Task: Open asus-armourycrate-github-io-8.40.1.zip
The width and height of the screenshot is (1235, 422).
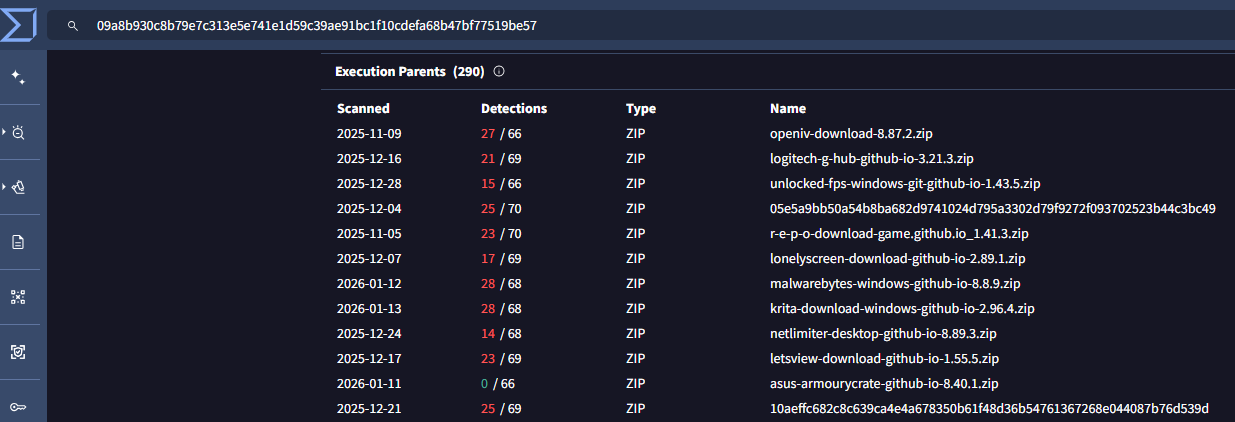Action: tap(885, 383)
